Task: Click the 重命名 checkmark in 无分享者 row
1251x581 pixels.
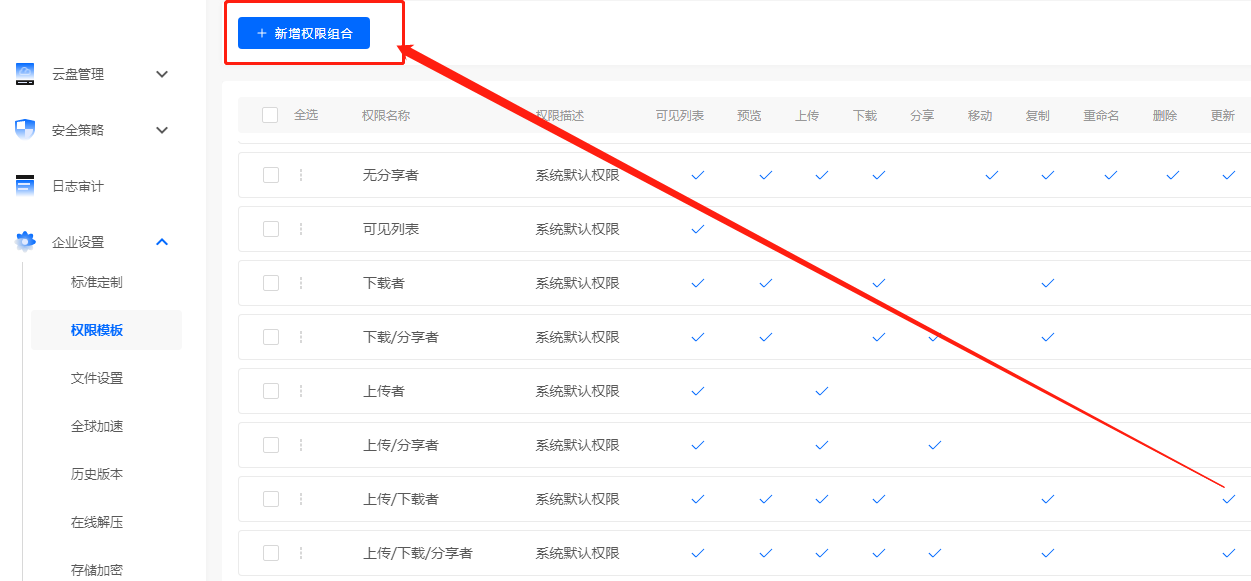Action: coord(1111,175)
